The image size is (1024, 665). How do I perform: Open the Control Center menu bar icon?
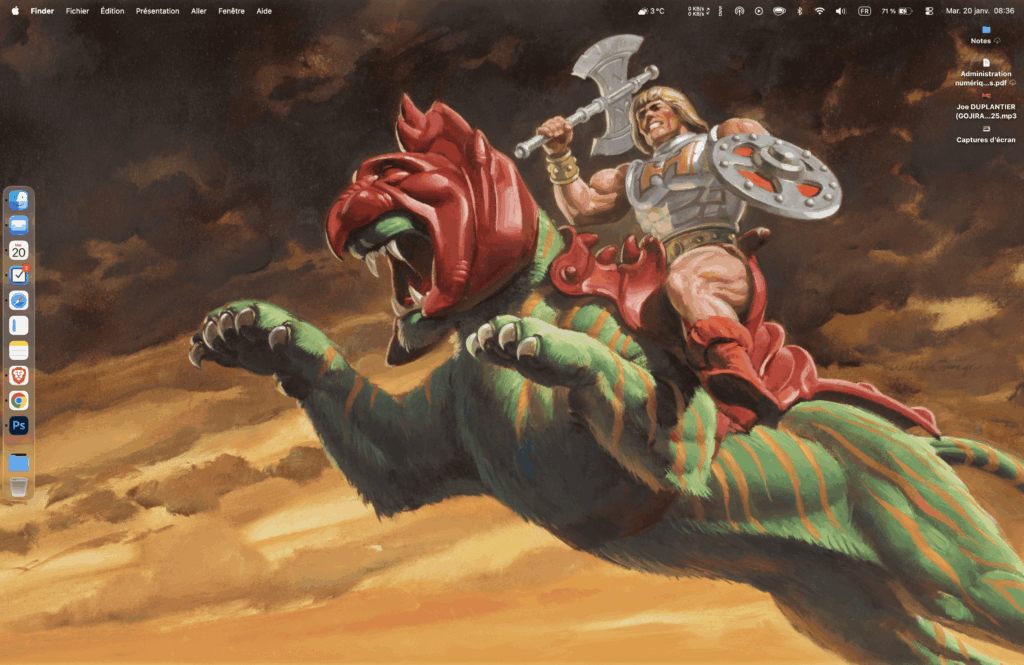[x=929, y=11]
